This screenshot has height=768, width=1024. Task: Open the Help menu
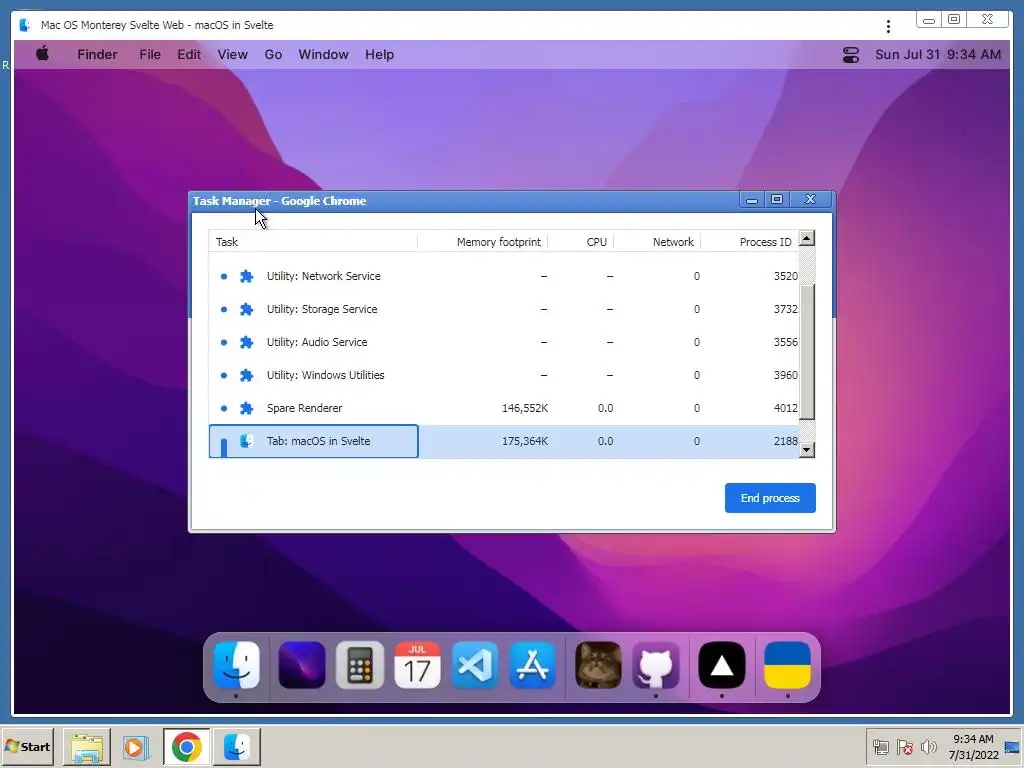coord(379,55)
